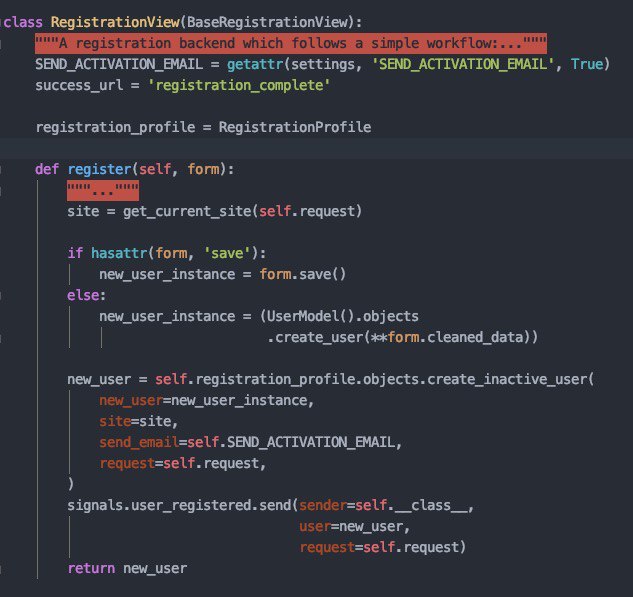Click RegistrationProfile class reference
The image size is (633, 597).
coord(295,127)
